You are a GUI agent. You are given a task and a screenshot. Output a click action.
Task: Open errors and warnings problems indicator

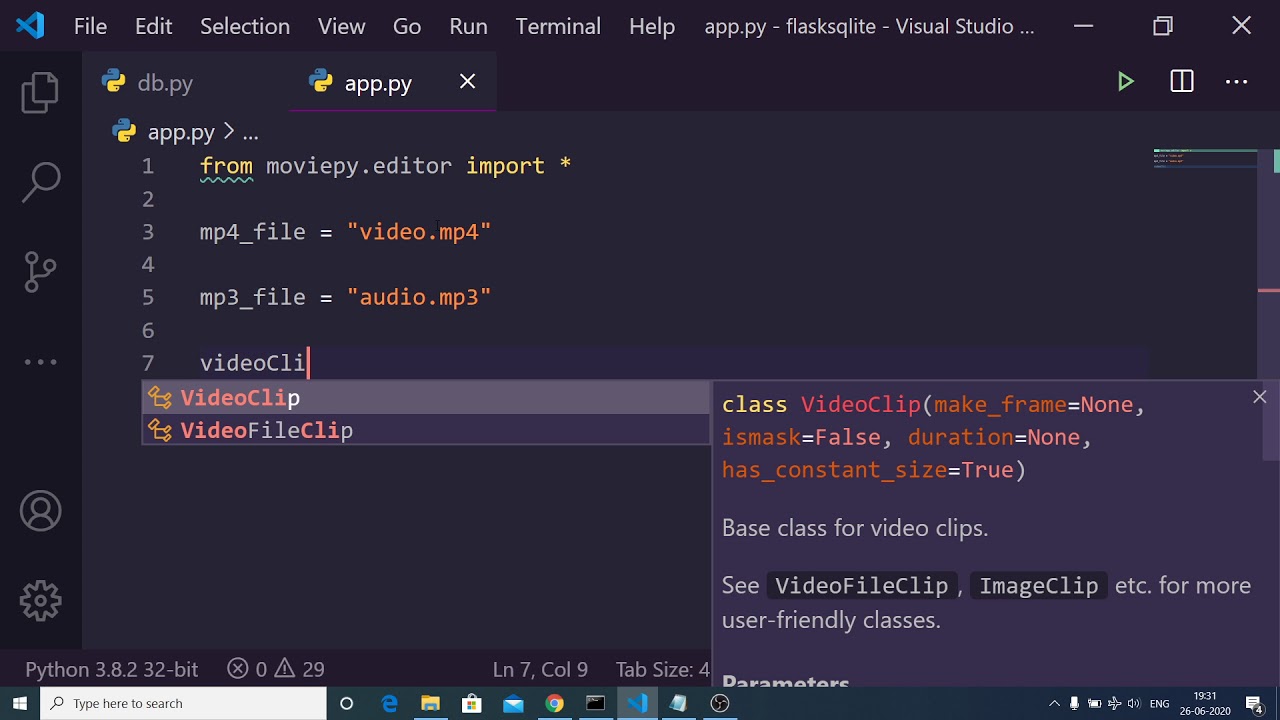[x=276, y=669]
